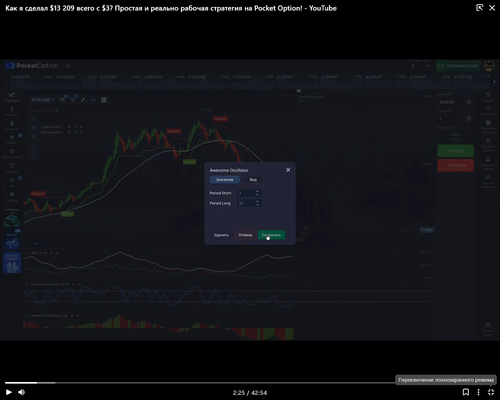The width and height of the screenshot is (500, 400).
Task: Open the indicators icon in the chart toolbar
Action: 73,100
